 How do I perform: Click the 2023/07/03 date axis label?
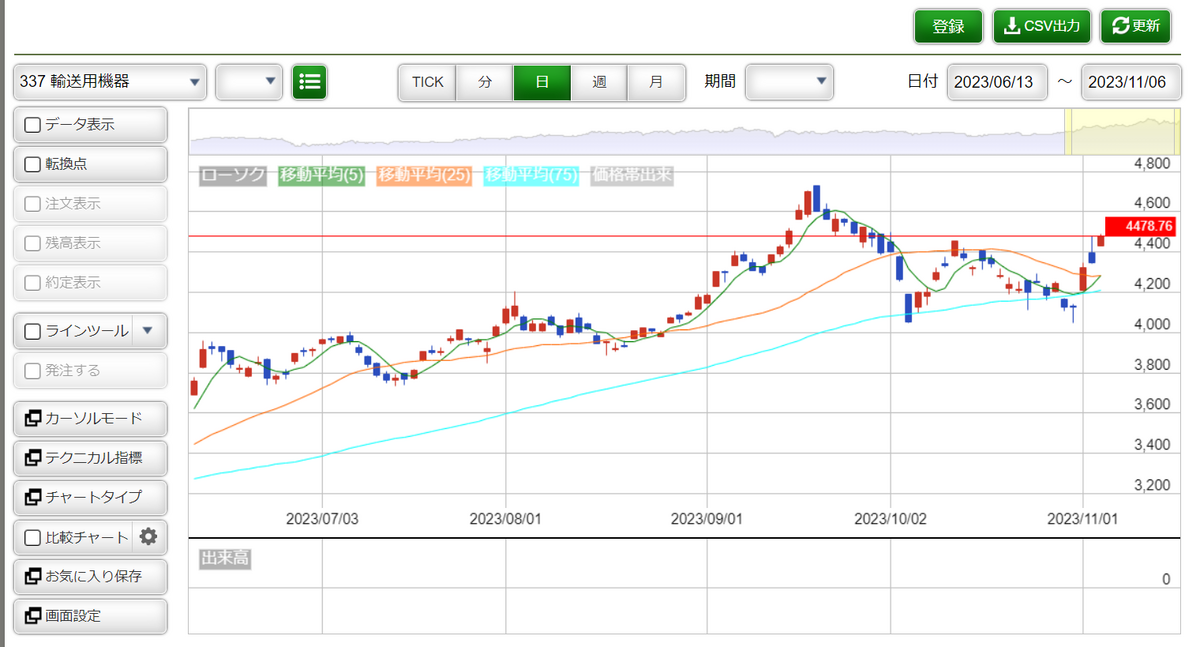point(322,519)
